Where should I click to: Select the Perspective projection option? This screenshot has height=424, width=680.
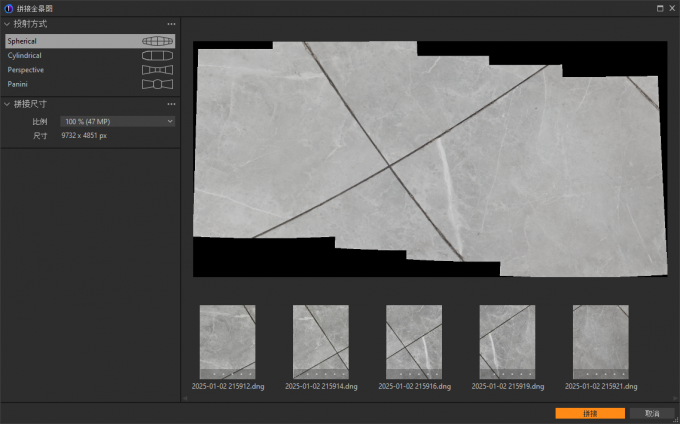click(x=90, y=70)
